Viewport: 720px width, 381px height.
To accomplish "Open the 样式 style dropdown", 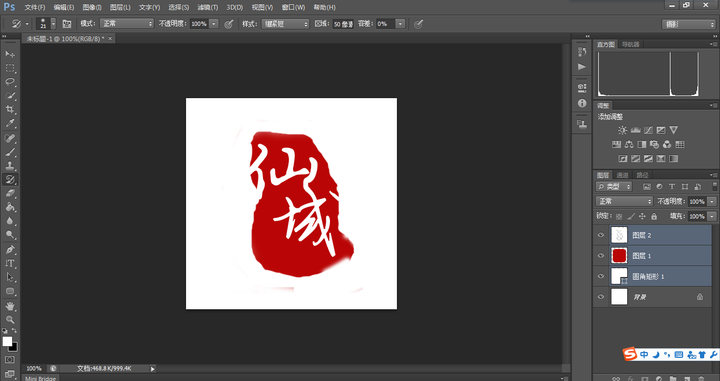I will [x=285, y=24].
